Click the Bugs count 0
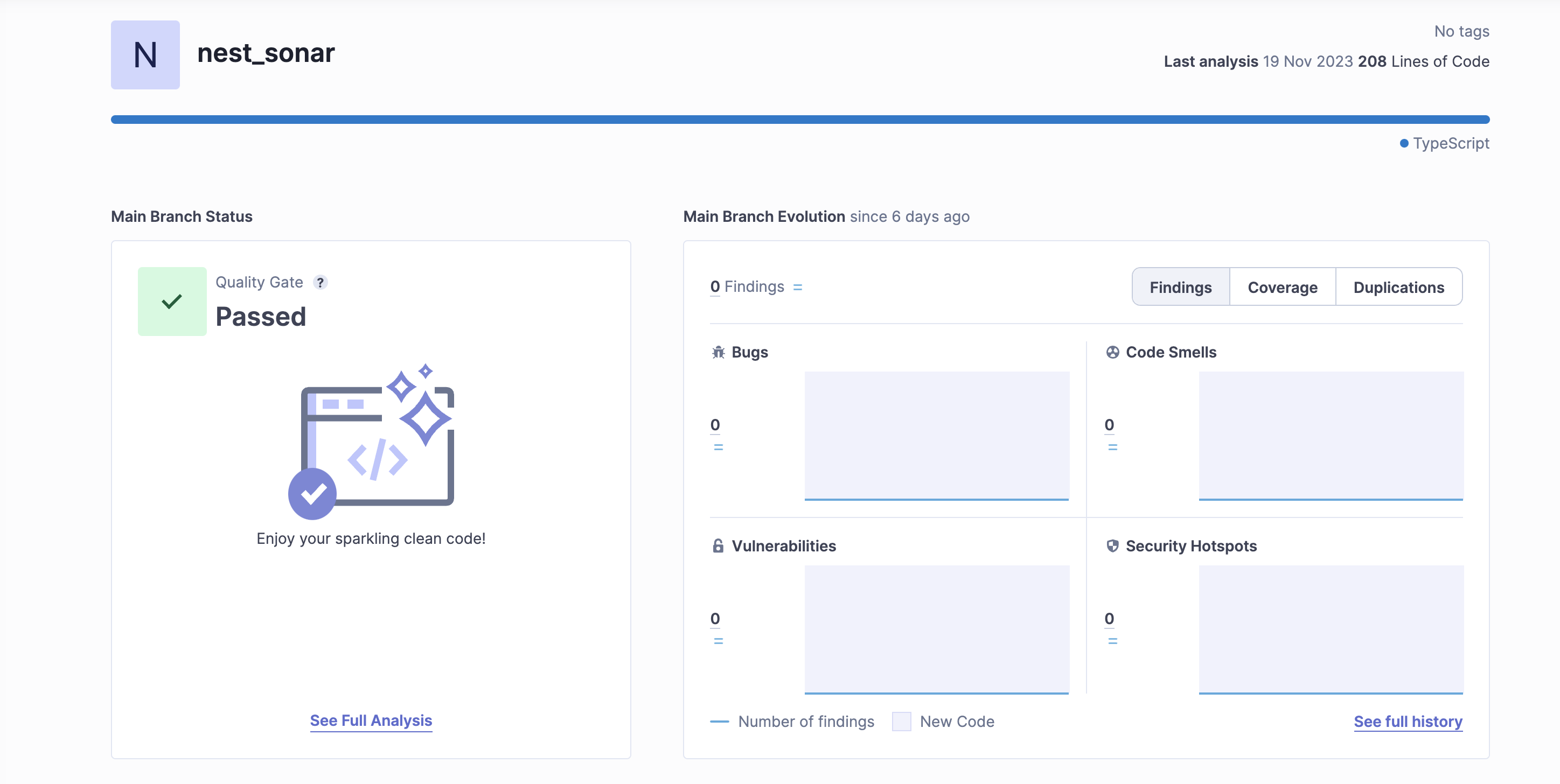This screenshot has width=1560, height=784. click(715, 425)
